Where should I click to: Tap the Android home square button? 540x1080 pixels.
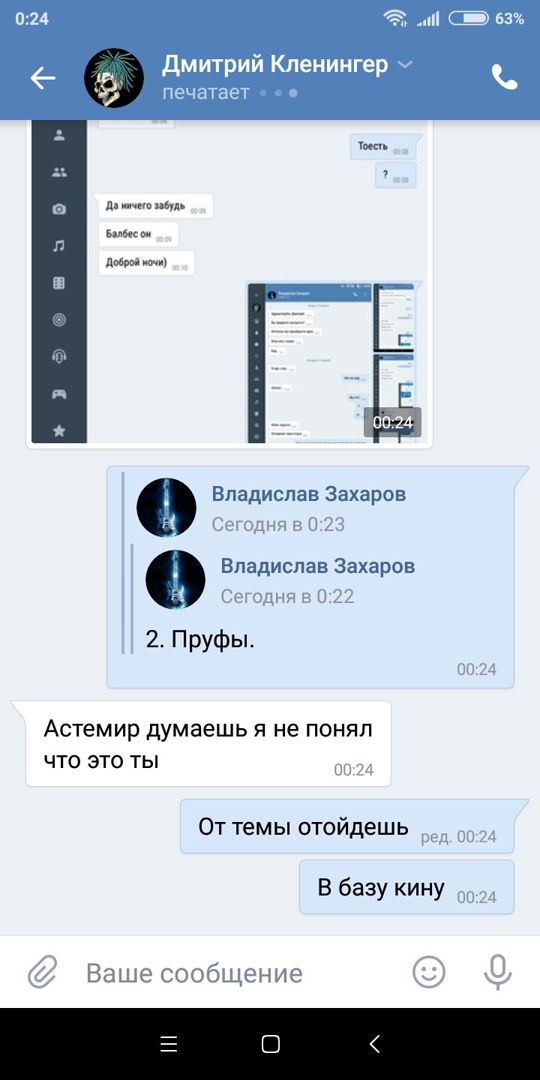click(271, 1044)
